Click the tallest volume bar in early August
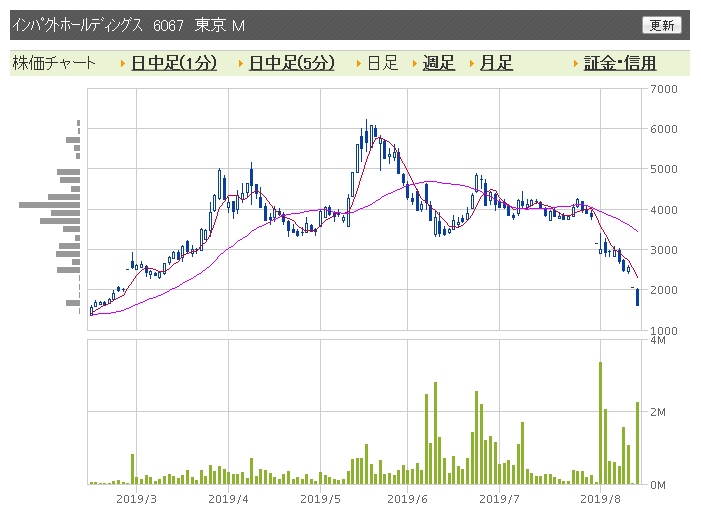This screenshot has height=525, width=701. click(600, 423)
